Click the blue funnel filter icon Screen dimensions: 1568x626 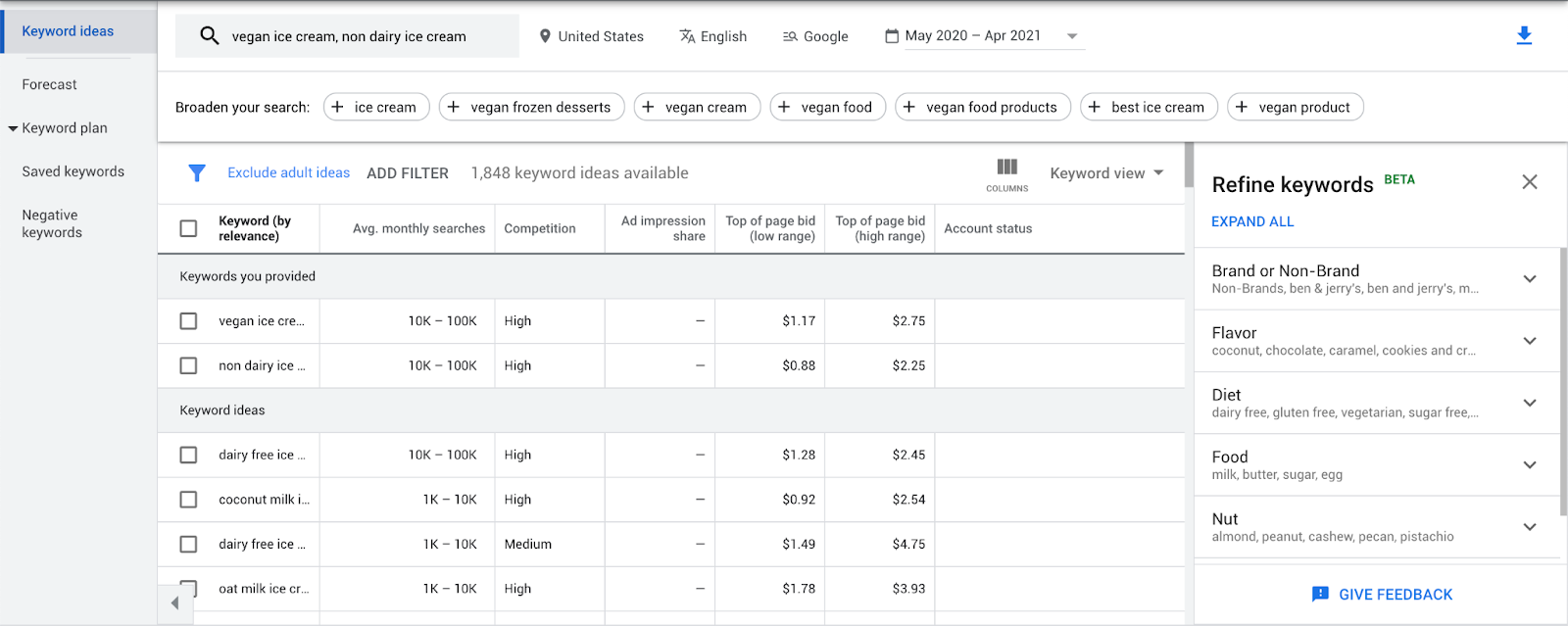(197, 173)
